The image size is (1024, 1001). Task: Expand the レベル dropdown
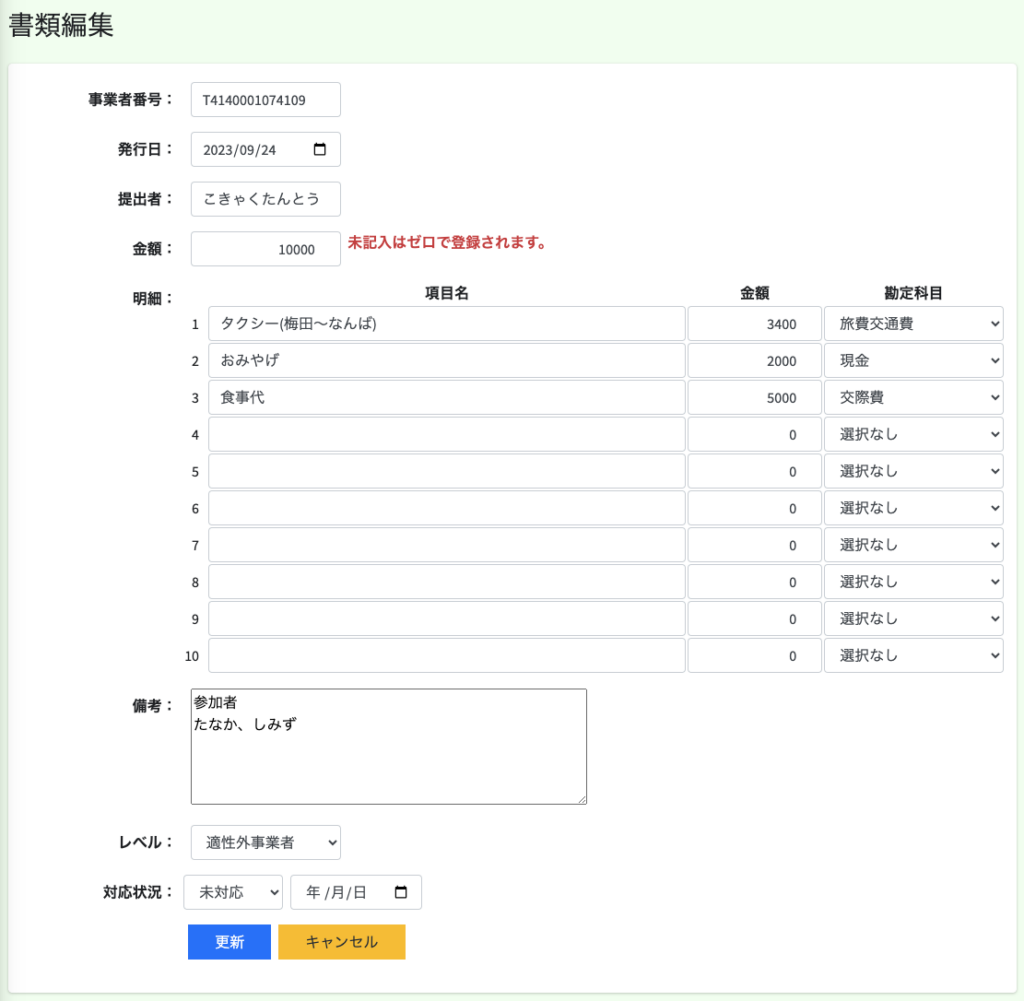[265, 842]
